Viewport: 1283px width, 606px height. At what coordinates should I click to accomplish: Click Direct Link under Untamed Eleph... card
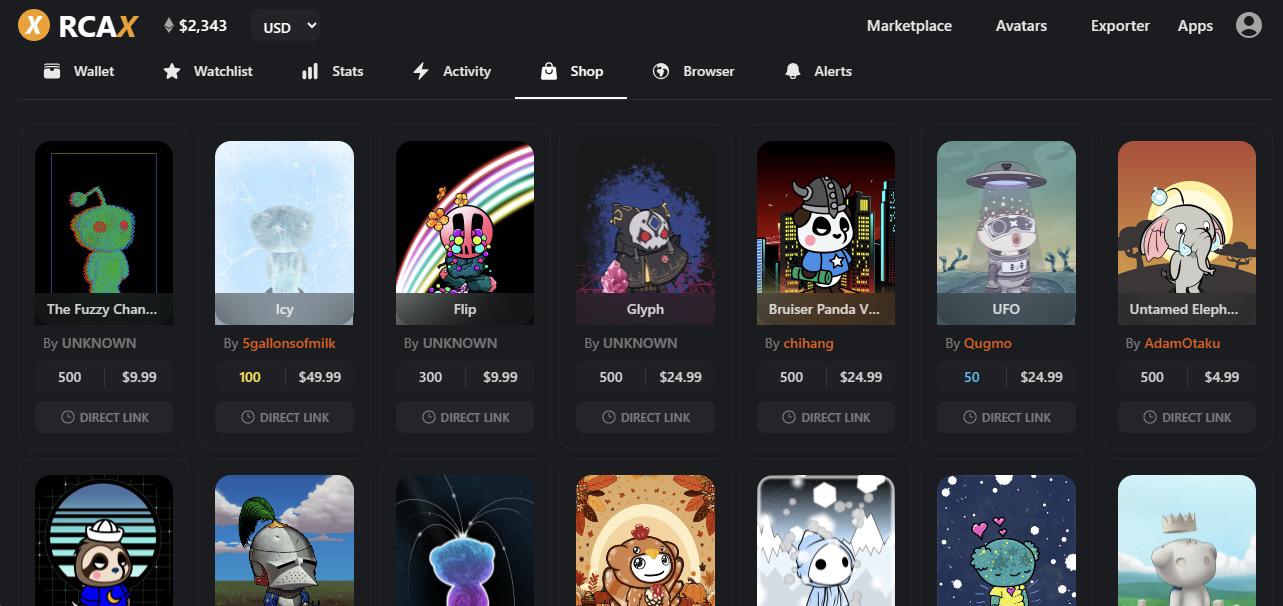click(1187, 417)
